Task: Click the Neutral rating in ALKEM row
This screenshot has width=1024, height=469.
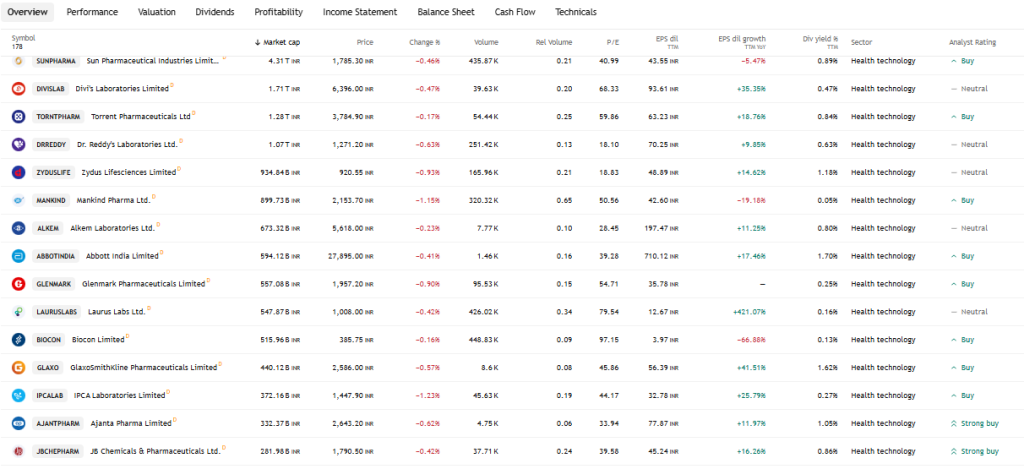Action: (x=969, y=228)
